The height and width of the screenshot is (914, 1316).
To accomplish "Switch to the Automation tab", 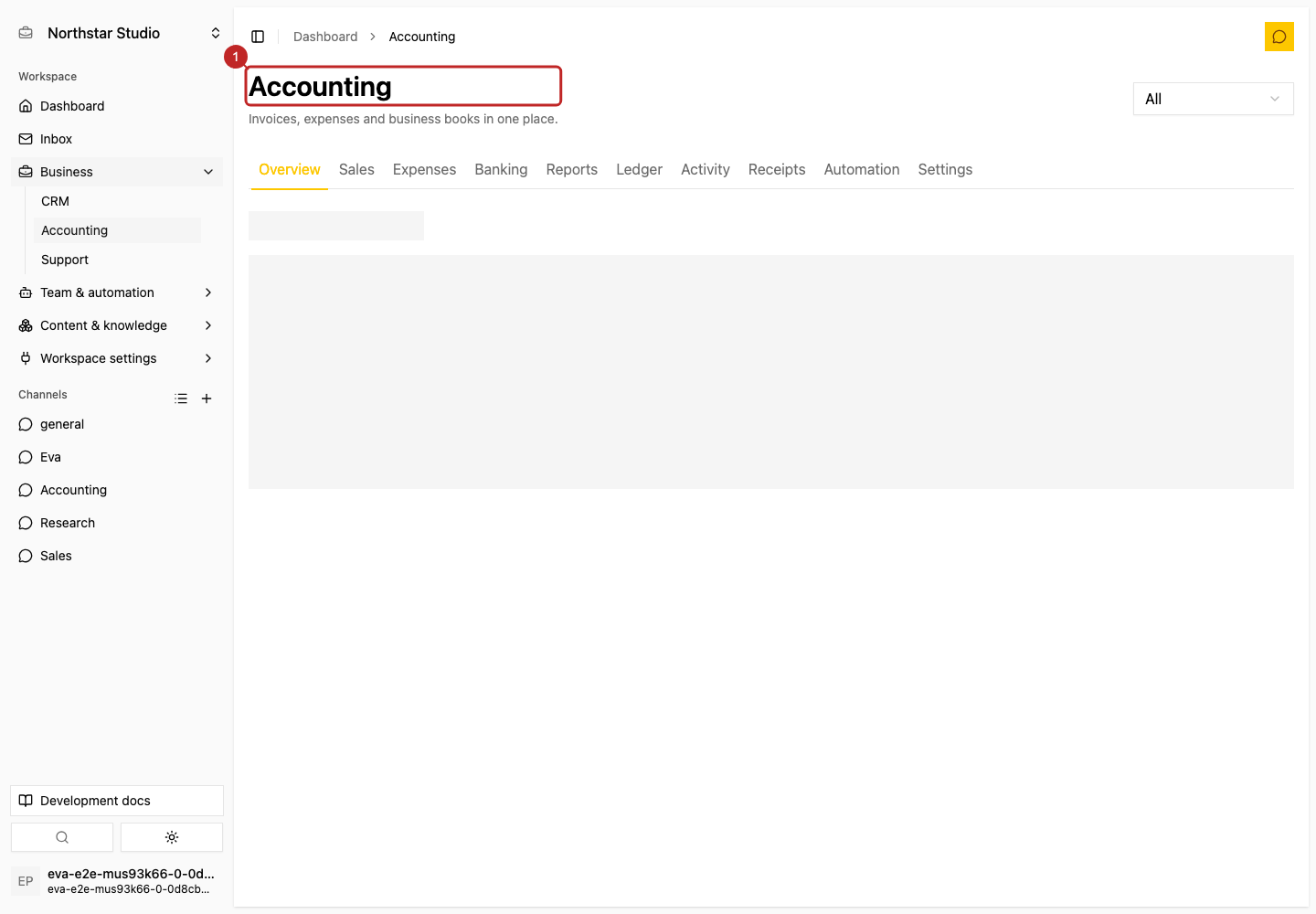I will (x=862, y=170).
